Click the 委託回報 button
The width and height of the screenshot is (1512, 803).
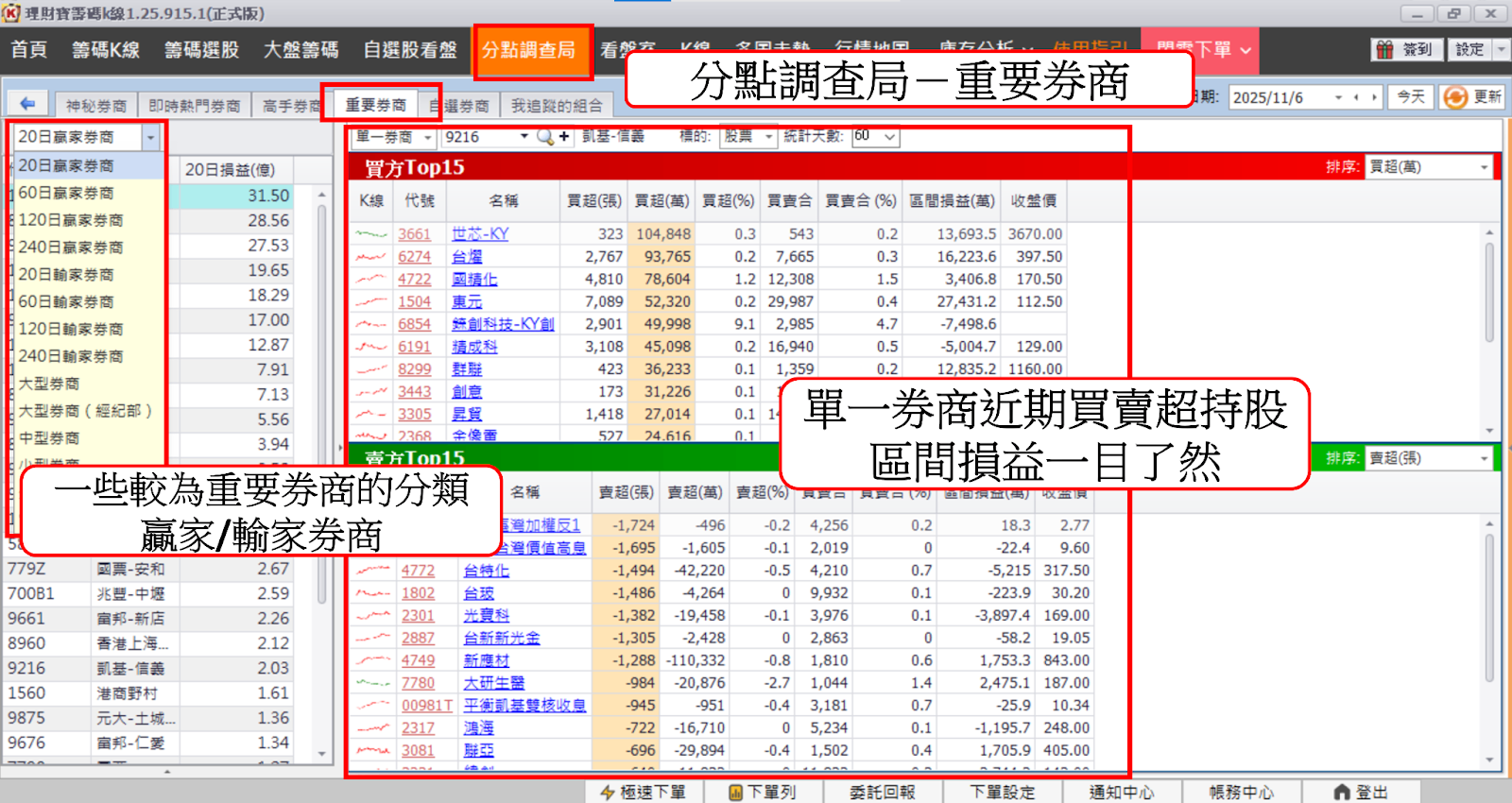click(x=883, y=793)
